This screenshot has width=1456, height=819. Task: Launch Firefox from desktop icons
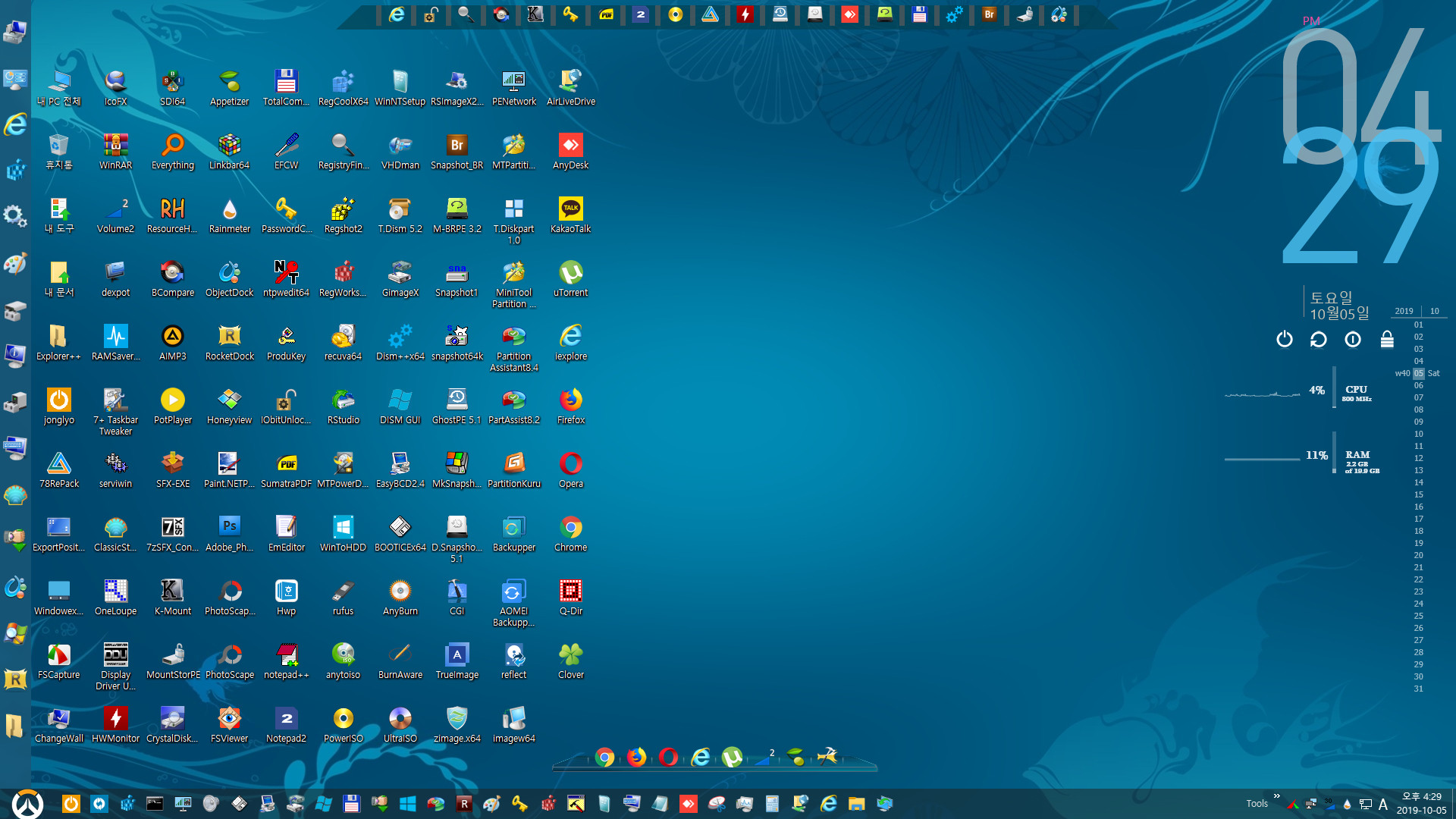[570, 406]
